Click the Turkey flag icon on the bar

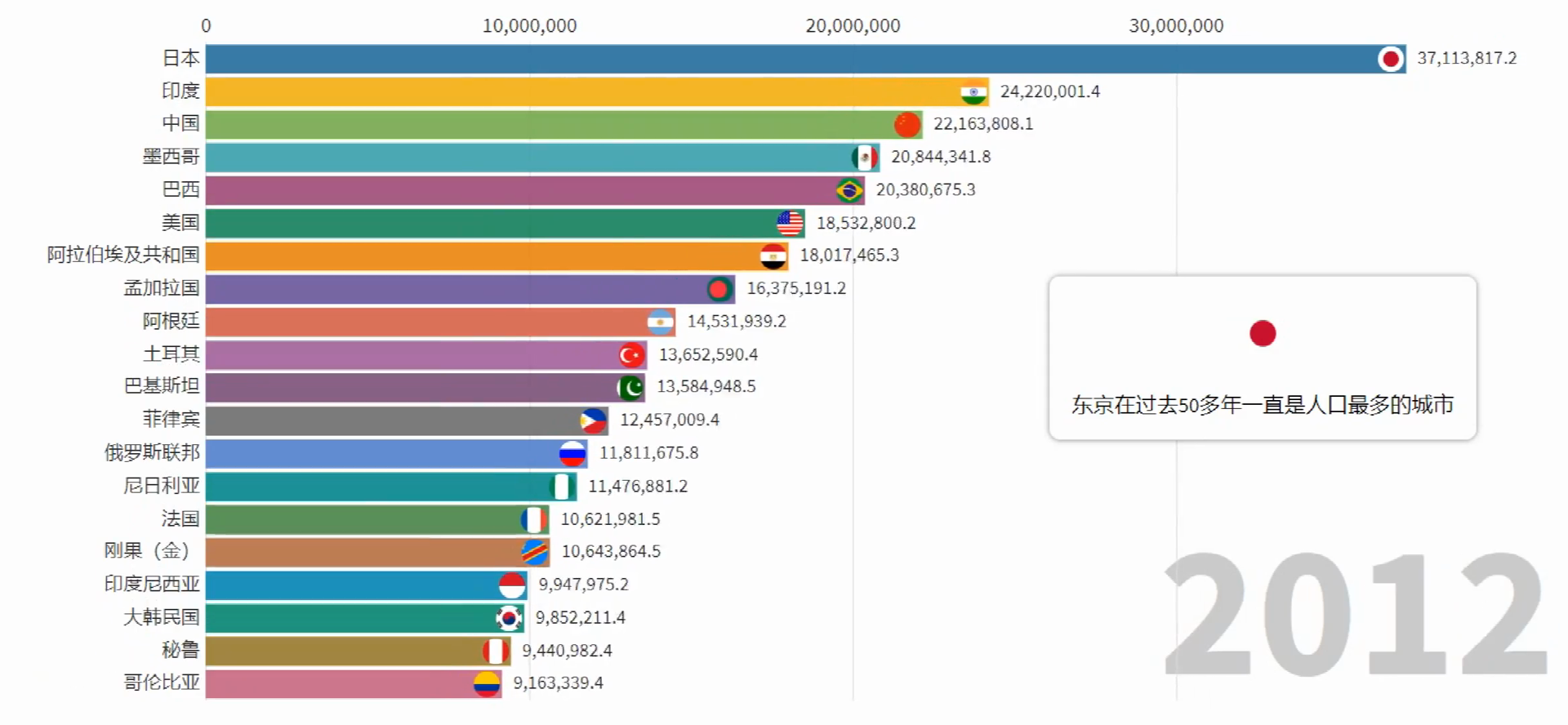pos(631,355)
